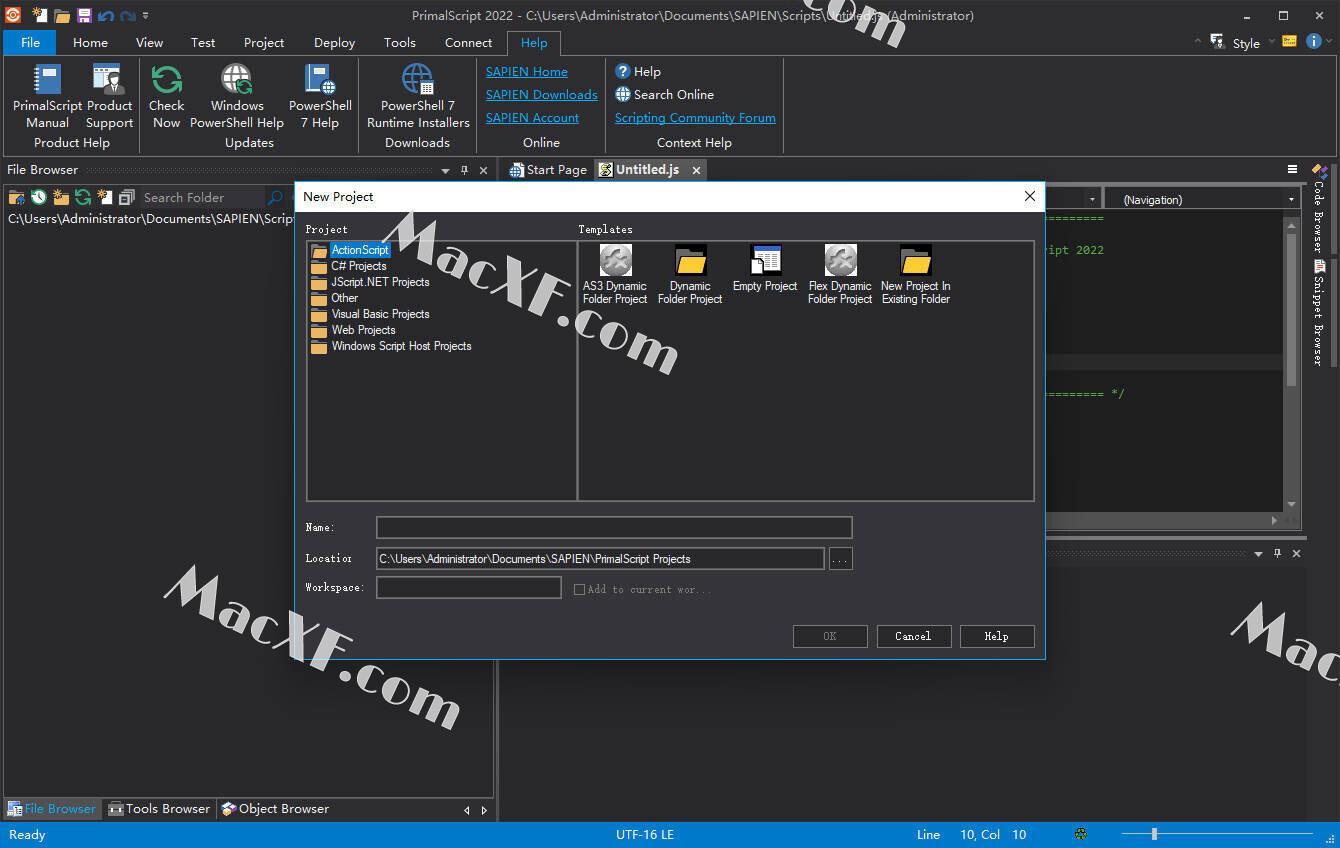Collapse the ribbon with the up chevron

pyautogui.click(x=1198, y=42)
